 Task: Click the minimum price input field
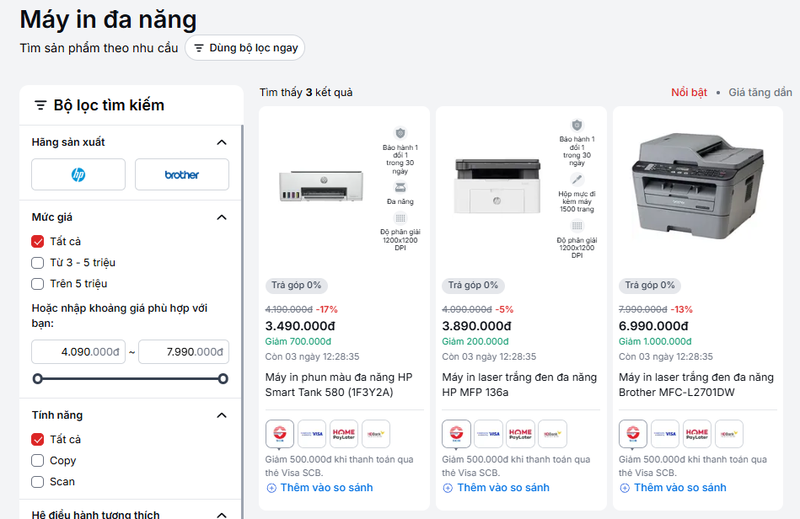pyautogui.click(x=78, y=352)
